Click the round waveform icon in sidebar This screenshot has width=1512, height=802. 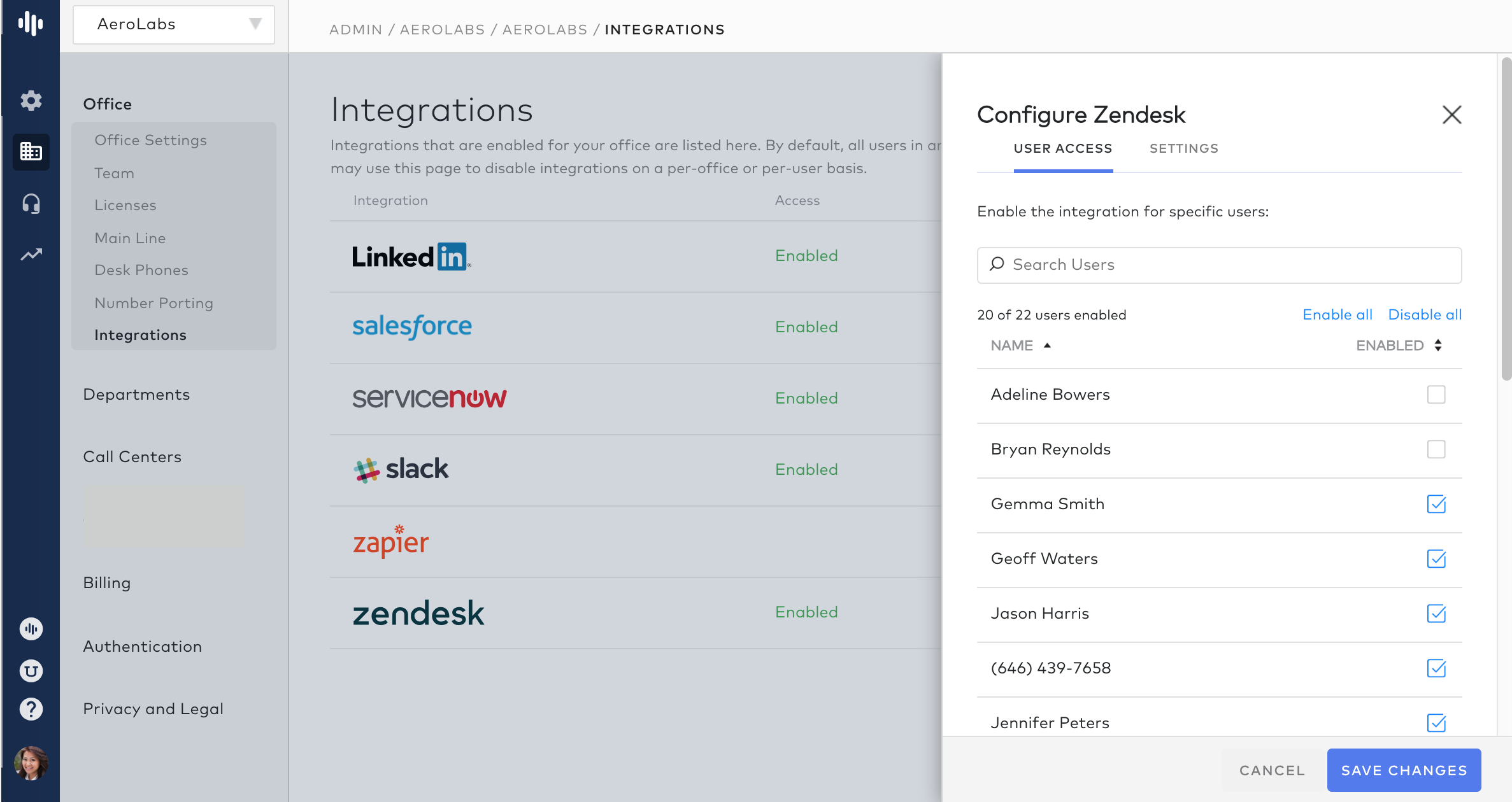click(31, 629)
